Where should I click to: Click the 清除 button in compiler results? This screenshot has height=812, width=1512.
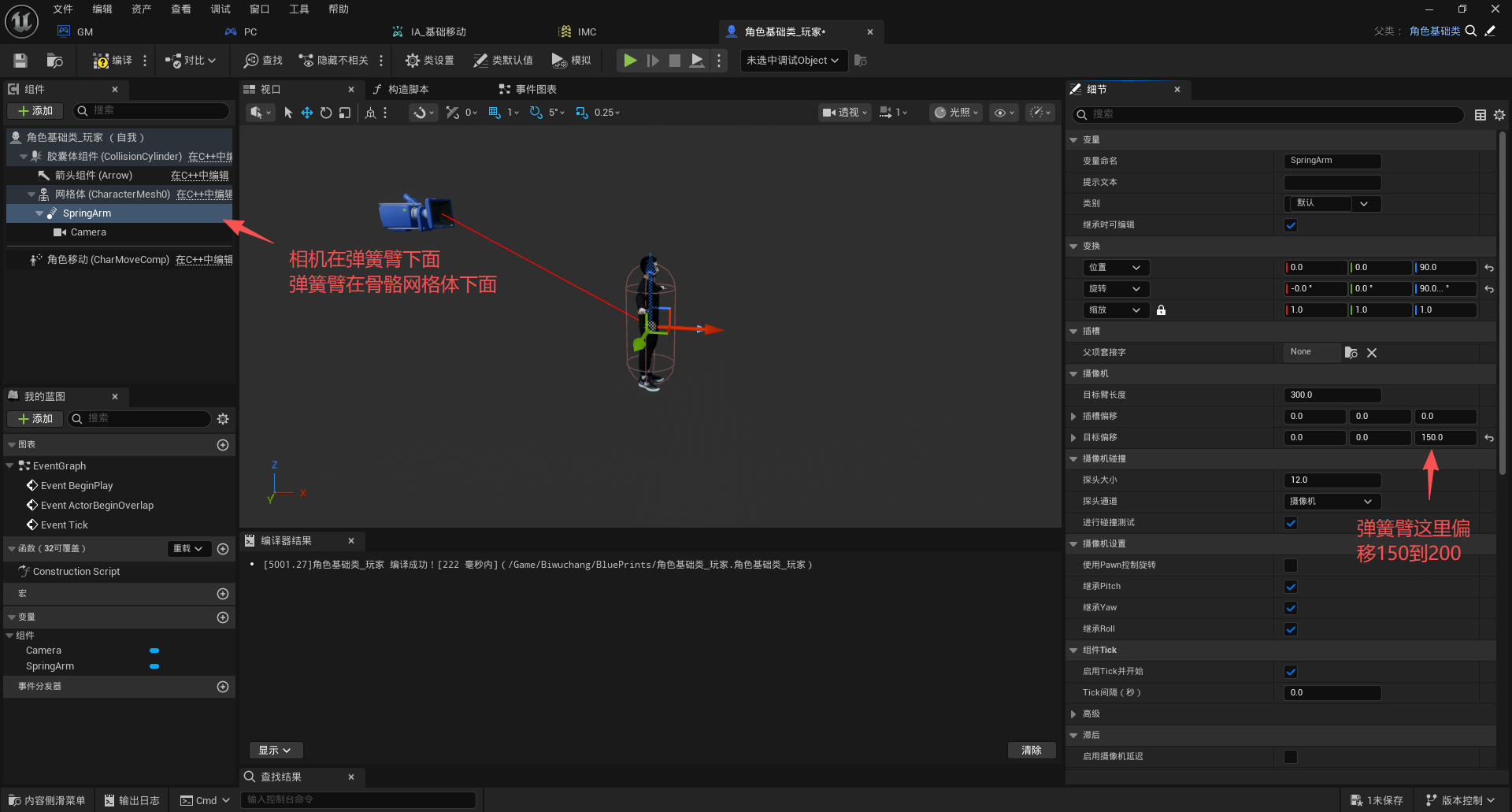pos(1032,751)
